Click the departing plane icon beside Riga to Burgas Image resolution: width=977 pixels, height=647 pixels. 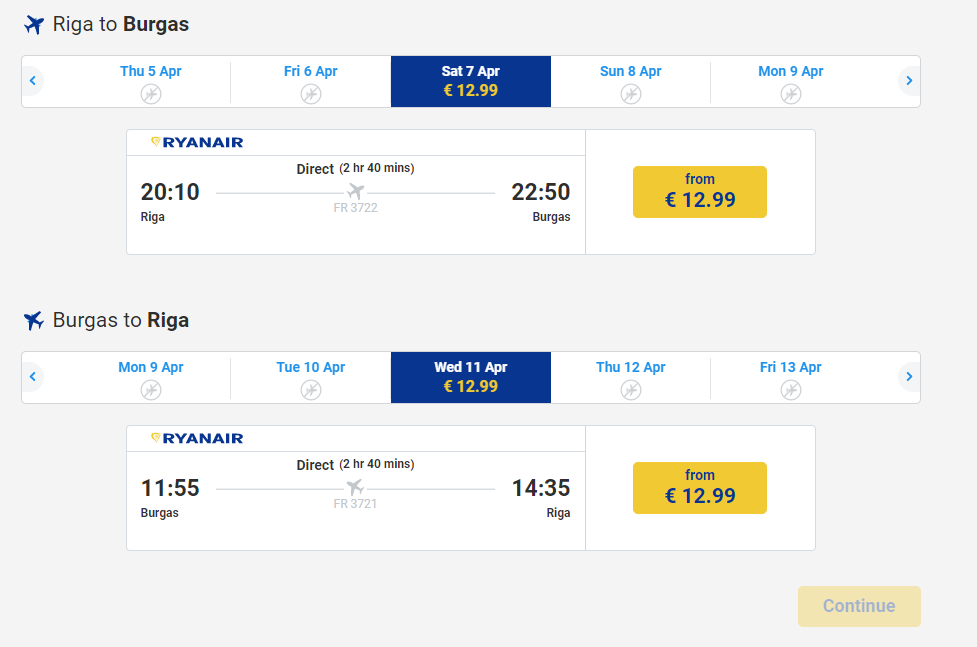pyautogui.click(x=34, y=25)
